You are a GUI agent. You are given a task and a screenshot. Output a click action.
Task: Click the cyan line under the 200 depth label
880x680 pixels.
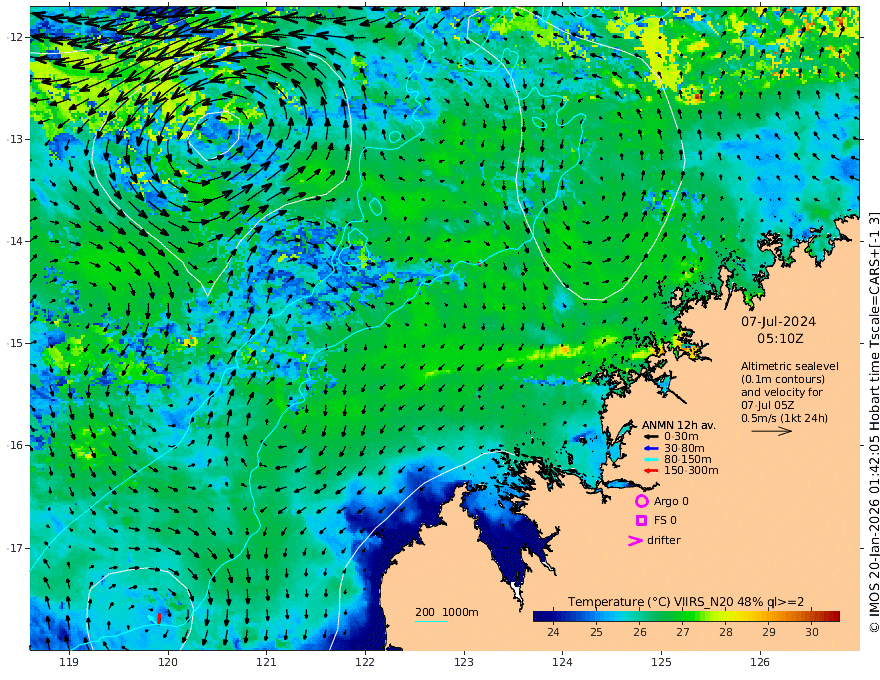point(431,621)
